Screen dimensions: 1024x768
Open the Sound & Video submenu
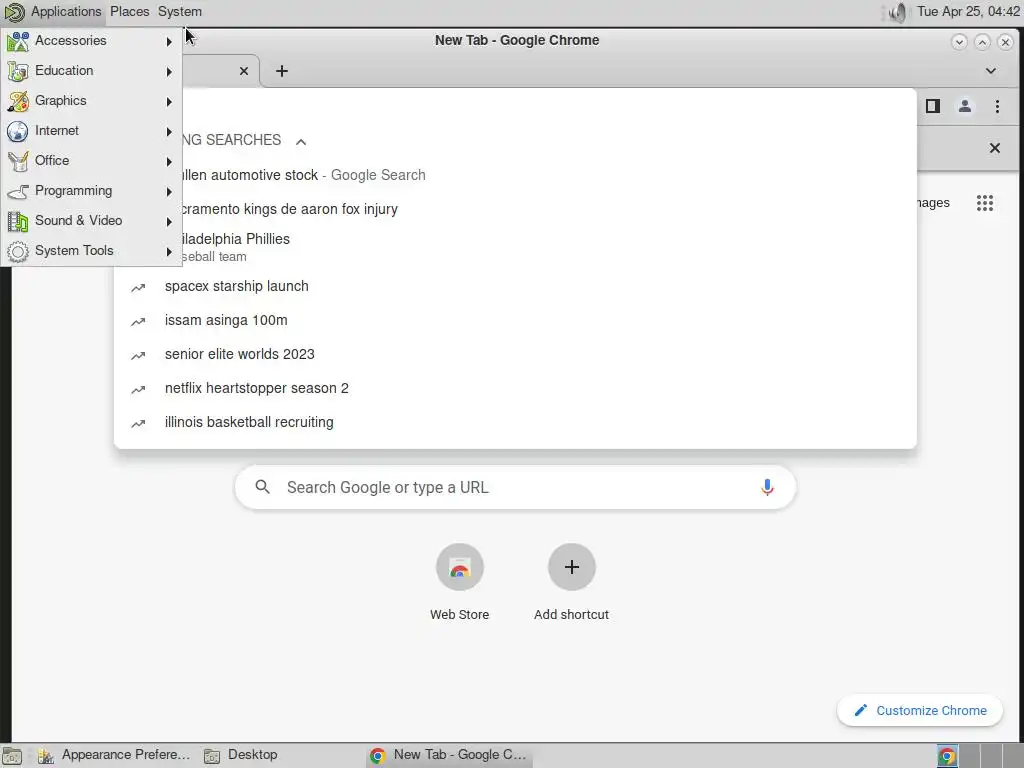point(91,221)
